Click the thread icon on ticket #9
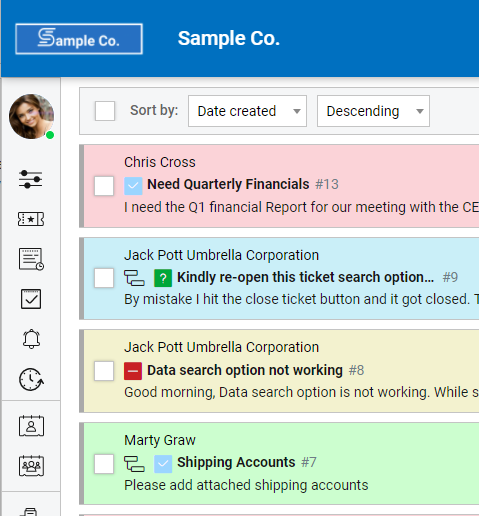The height and width of the screenshot is (516, 479). (x=134, y=278)
